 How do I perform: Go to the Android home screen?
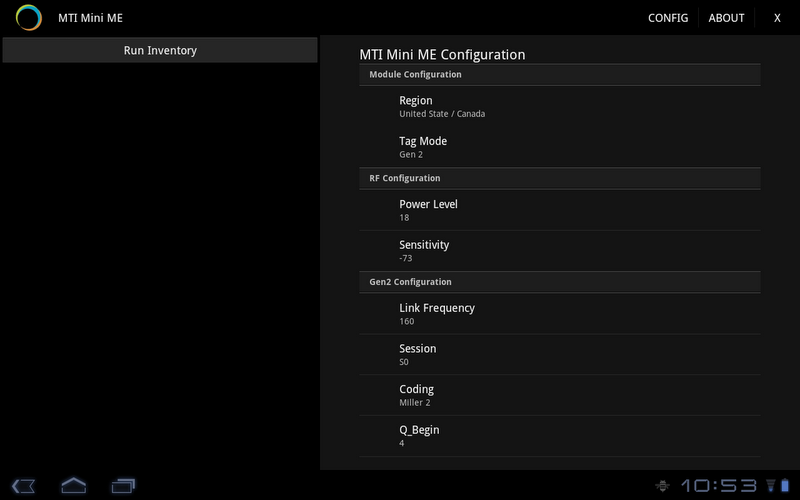[74, 486]
